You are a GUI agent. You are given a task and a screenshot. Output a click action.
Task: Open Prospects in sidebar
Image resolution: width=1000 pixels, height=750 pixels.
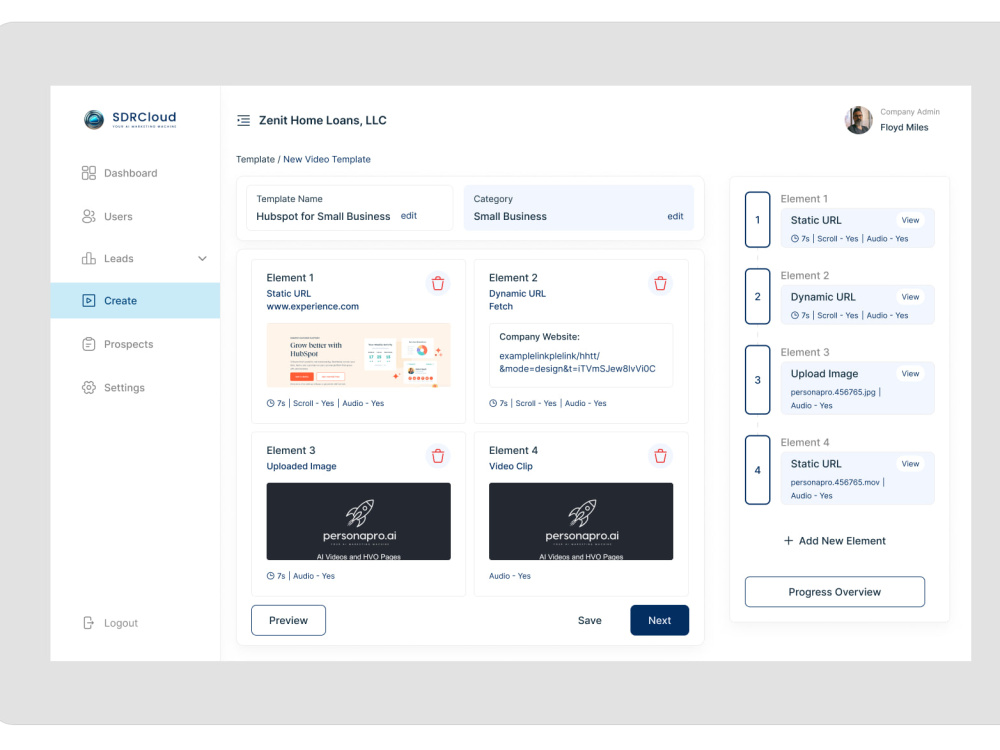[x=135, y=344]
